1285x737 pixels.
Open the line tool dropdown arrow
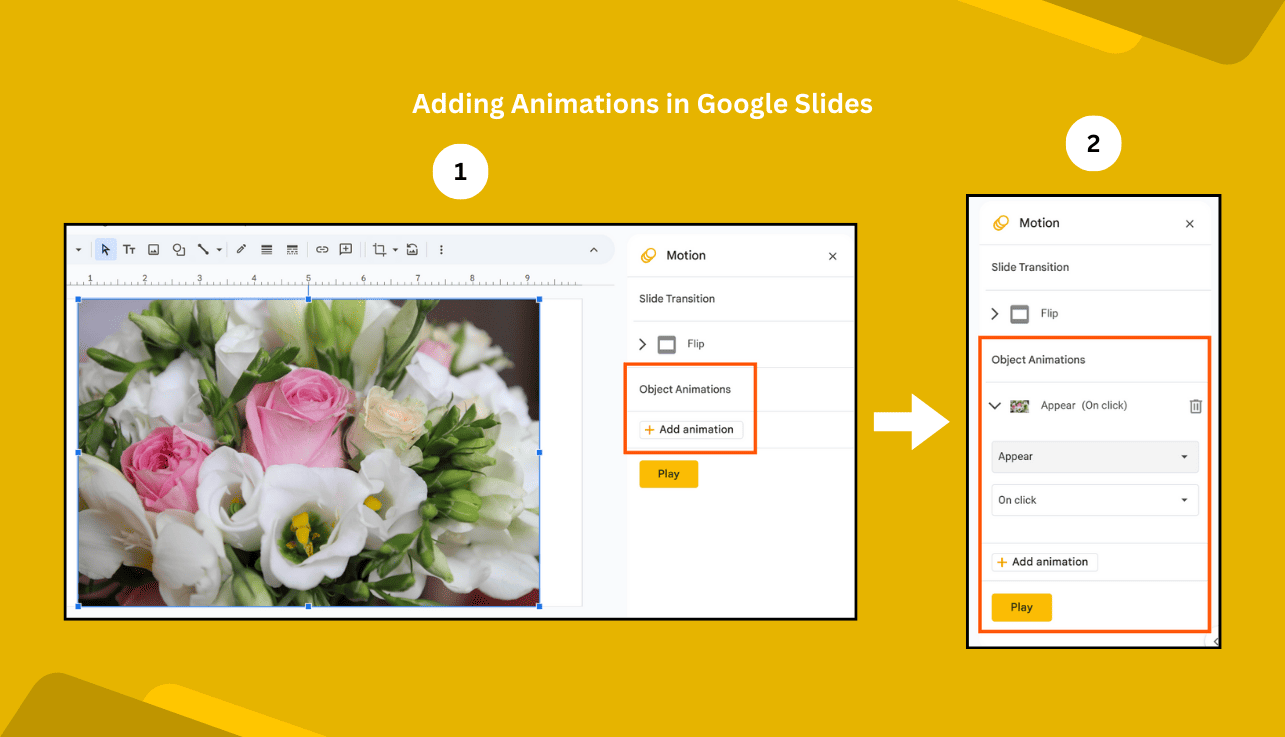218,249
